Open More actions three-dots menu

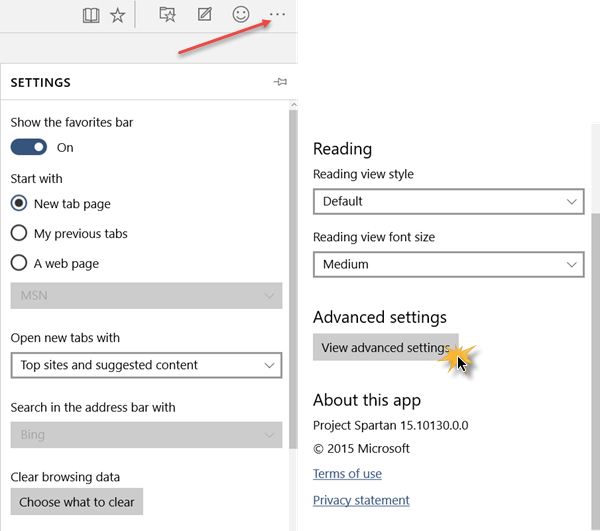point(277,15)
